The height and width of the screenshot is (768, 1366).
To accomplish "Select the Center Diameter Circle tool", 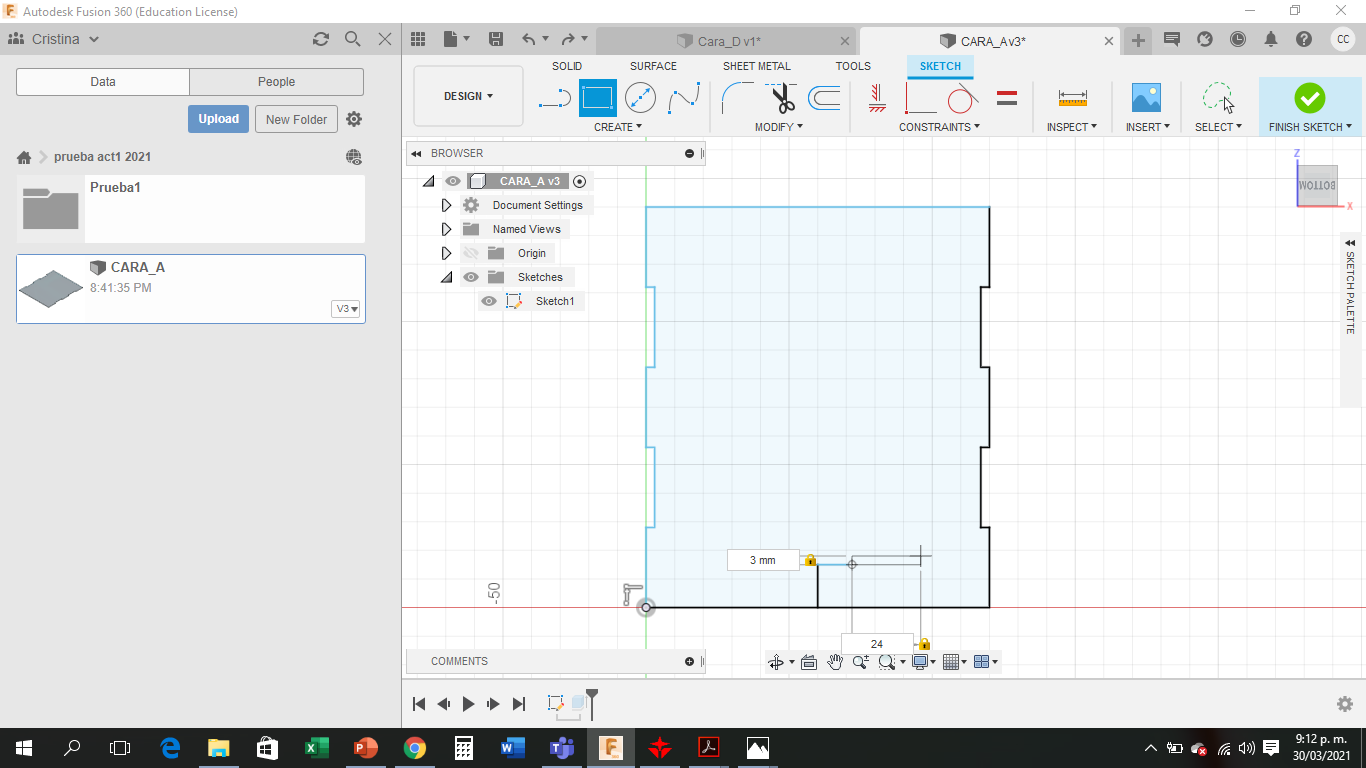I will (640, 98).
